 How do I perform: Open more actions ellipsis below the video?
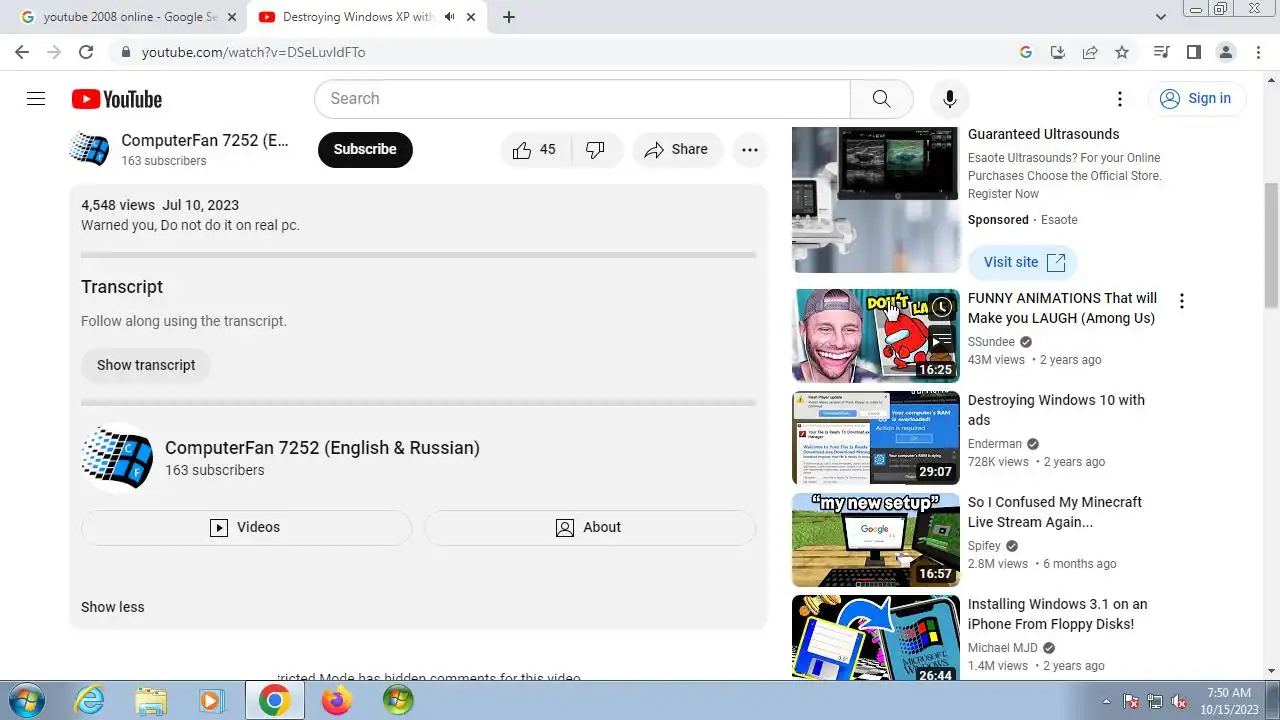coord(750,150)
